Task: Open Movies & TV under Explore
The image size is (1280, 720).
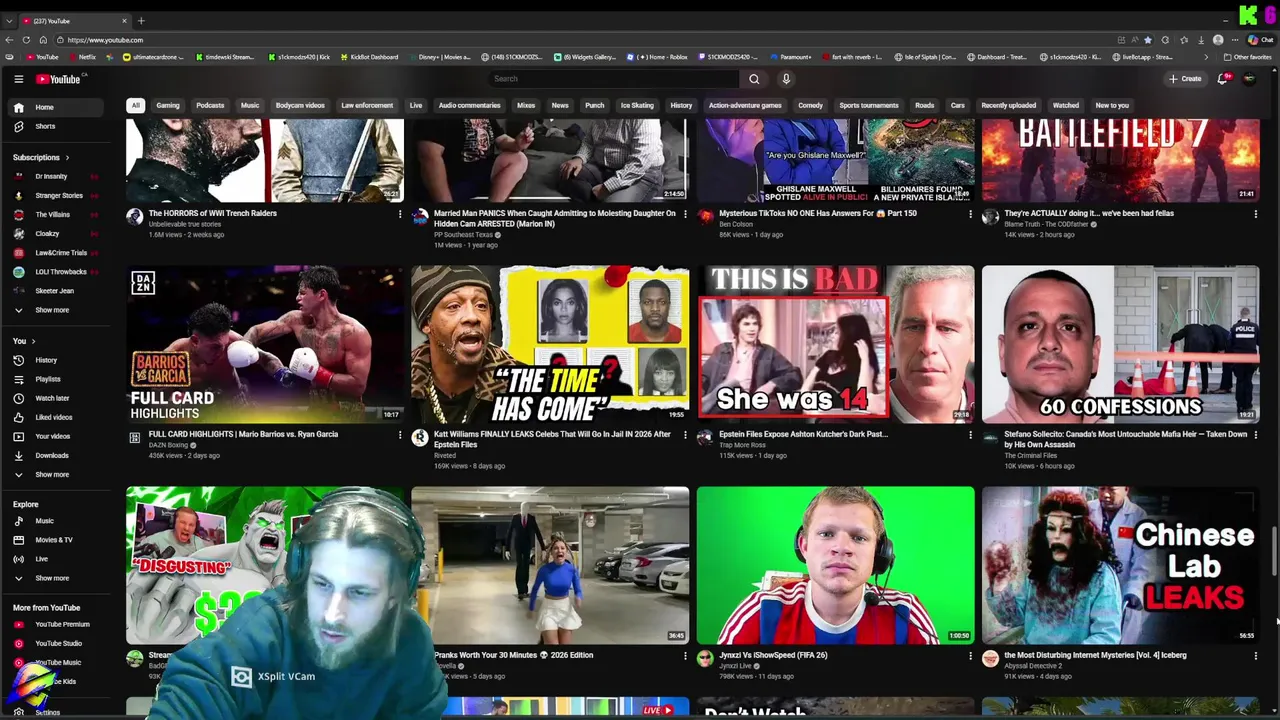Action: (x=54, y=540)
